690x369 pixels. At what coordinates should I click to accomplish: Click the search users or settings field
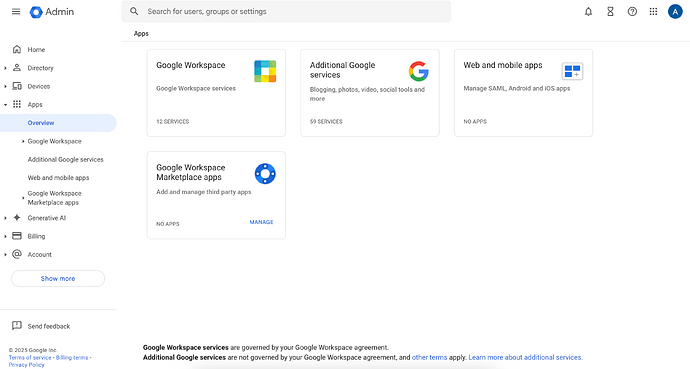click(286, 11)
